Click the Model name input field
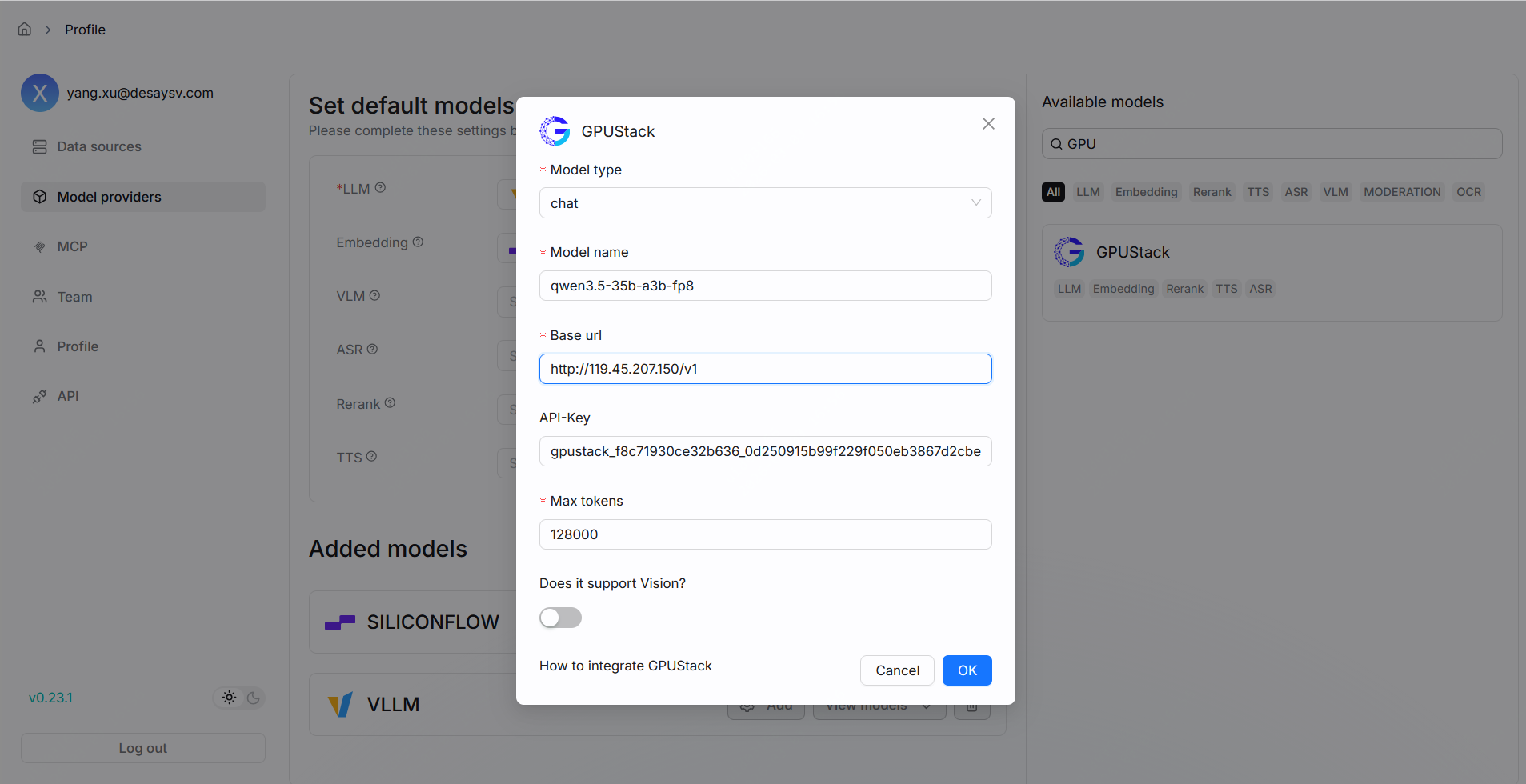This screenshot has height=784, width=1526. pyautogui.click(x=766, y=286)
